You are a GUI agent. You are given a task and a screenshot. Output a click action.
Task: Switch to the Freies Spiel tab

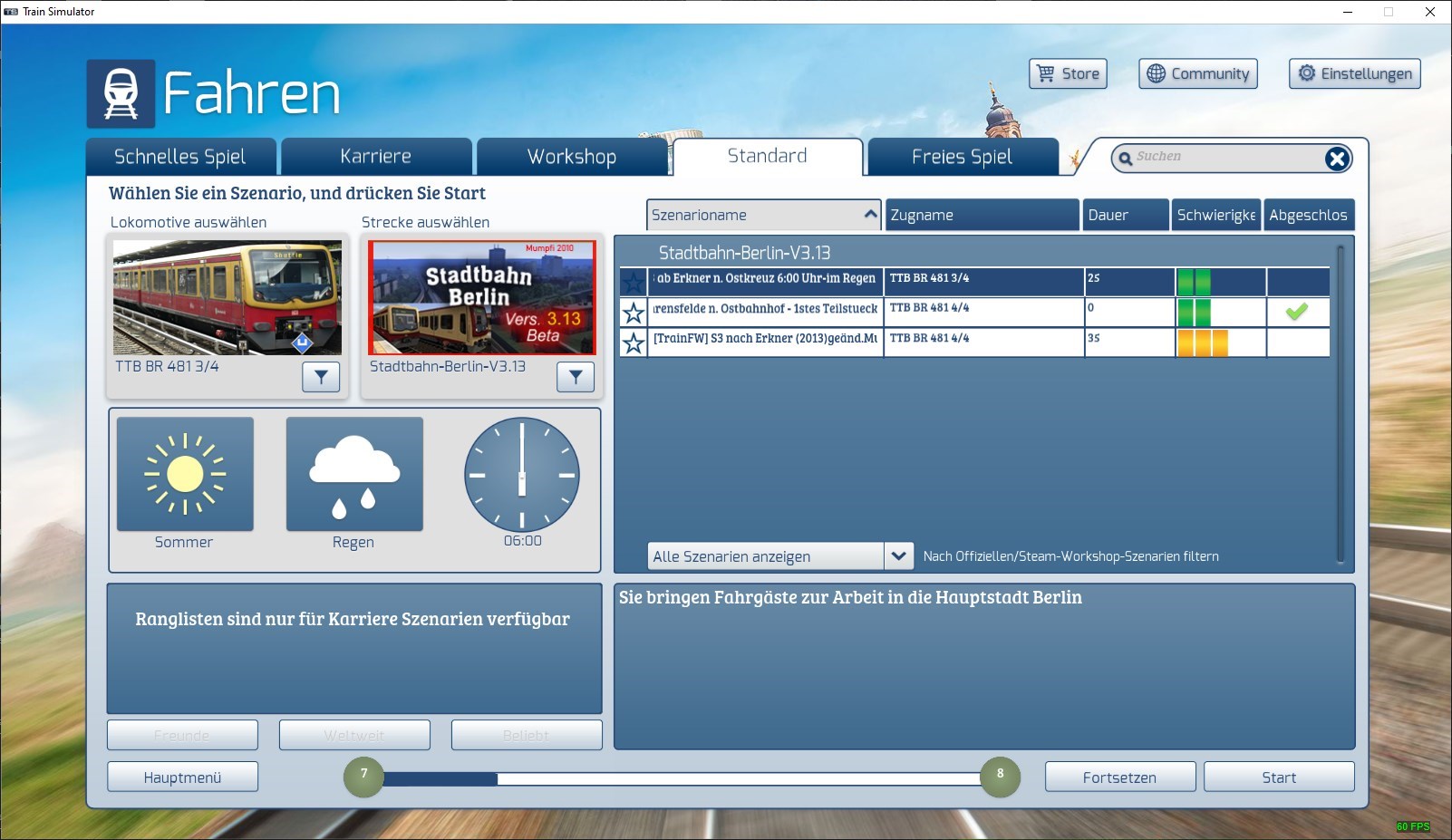pyautogui.click(x=963, y=157)
